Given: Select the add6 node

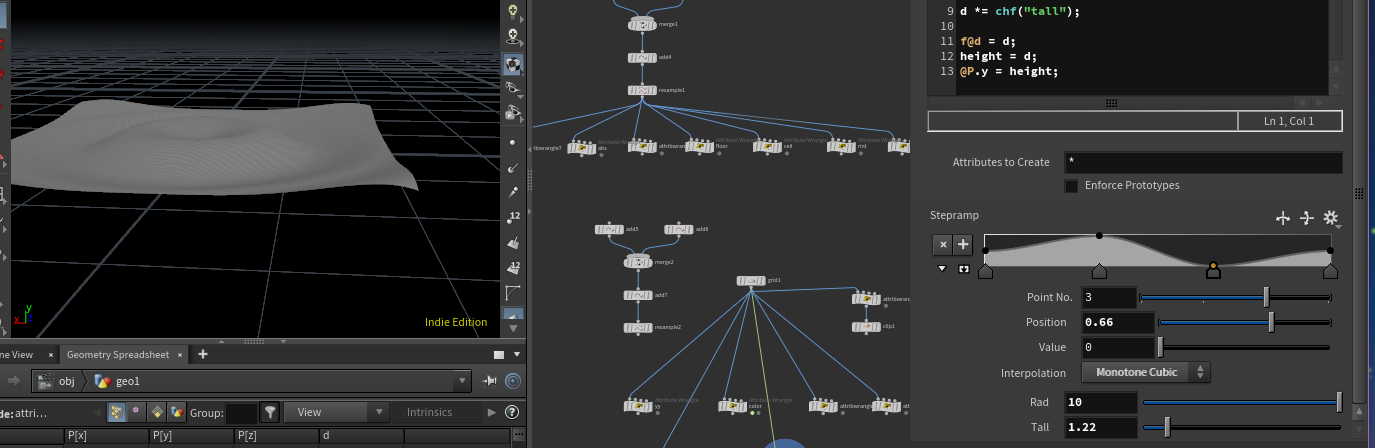Looking at the screenshot, I should point(679,230).
